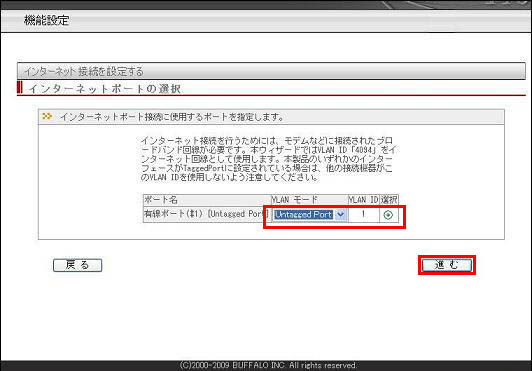The width and height of the screenshot is (532, 371).
Task: Open the VLAN mode Untagged Port dropdown
Action: coord(309,215)
